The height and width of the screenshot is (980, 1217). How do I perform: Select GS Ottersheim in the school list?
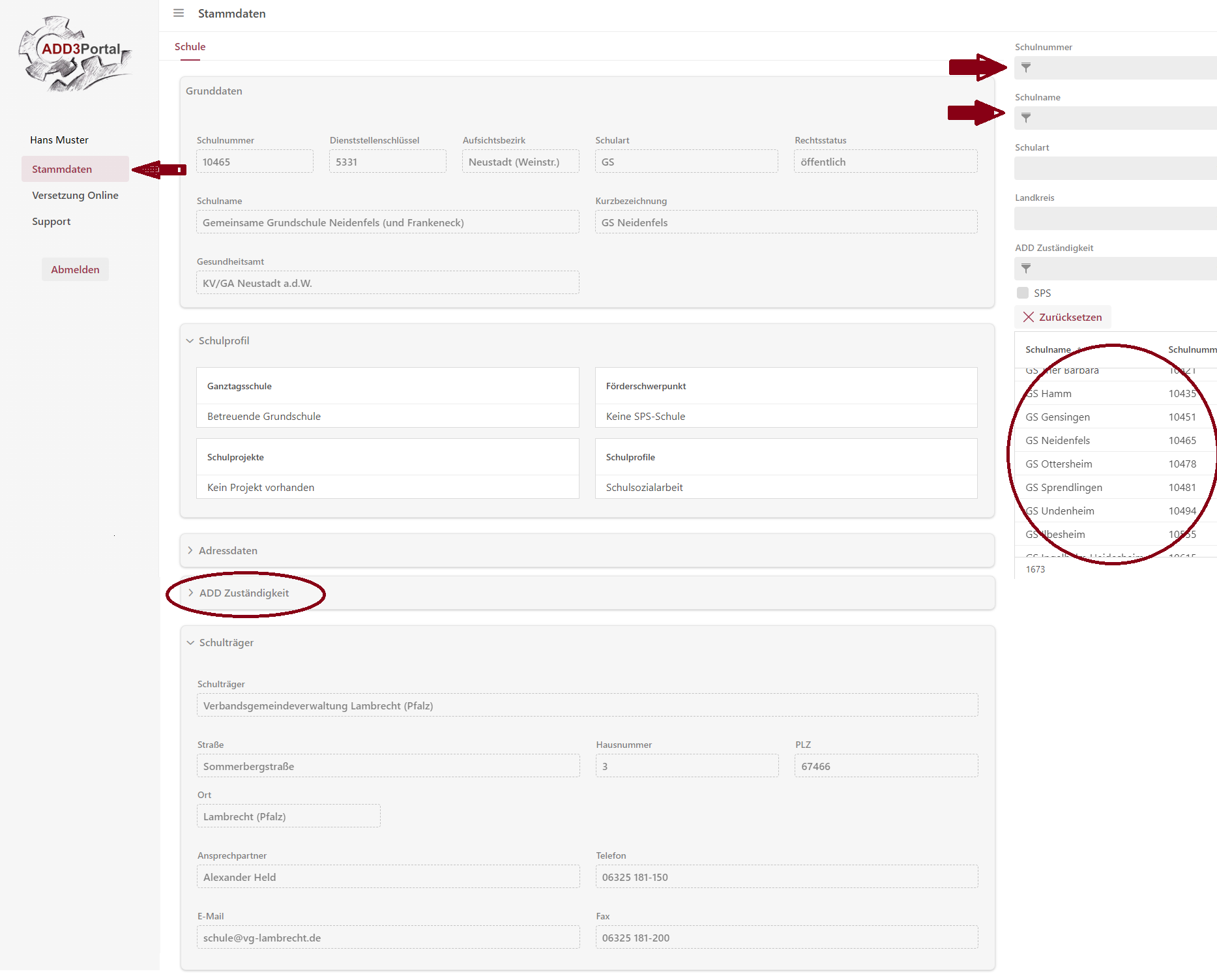[1059, 464]
